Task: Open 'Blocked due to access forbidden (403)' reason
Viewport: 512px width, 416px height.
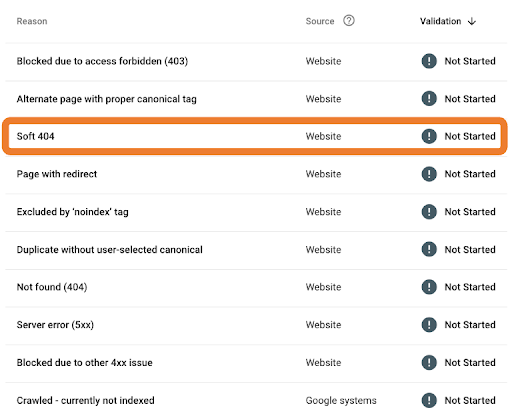Action: (102, 61)
